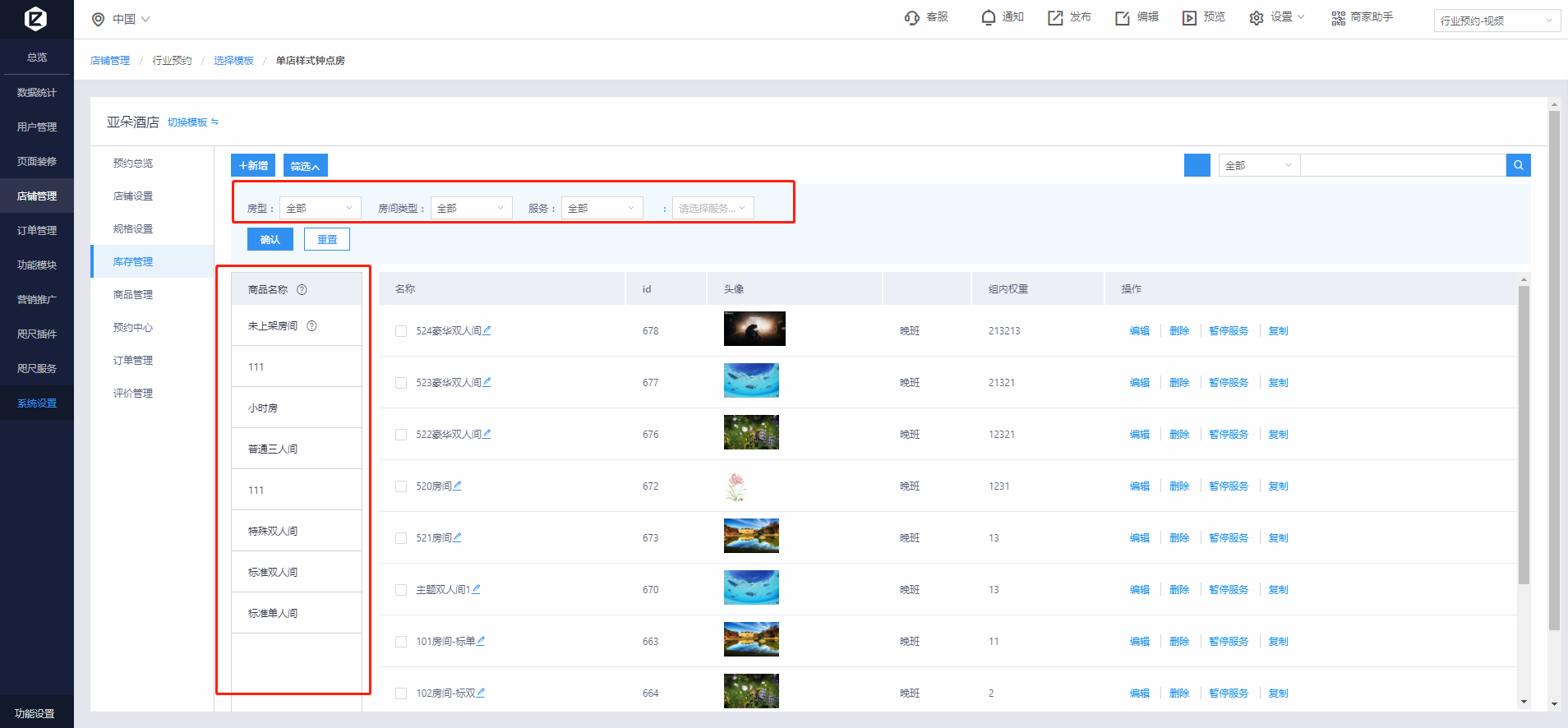The image size is (1568, 728).
Task: Click help icon beside 未上架房间
Action: (x=311, y=325)
